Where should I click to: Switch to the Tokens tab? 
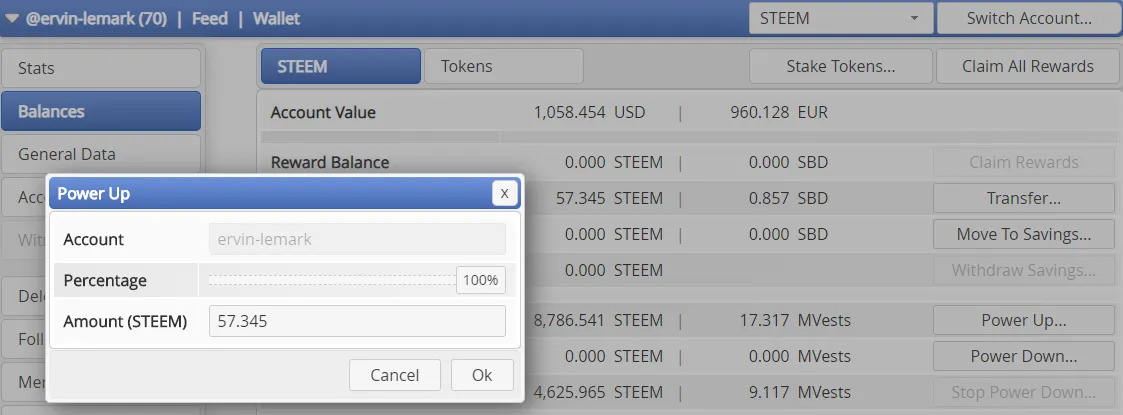[x=503, y=66]
